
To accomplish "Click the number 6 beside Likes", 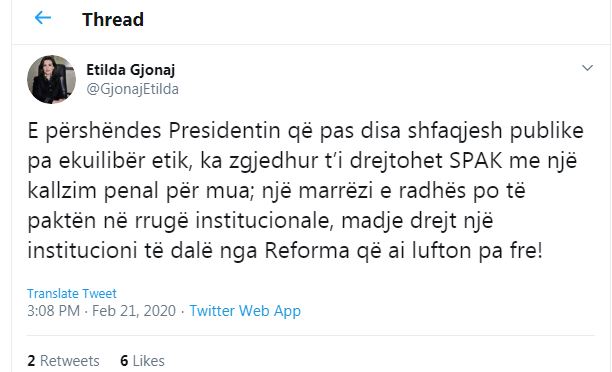I will [124, 361].
